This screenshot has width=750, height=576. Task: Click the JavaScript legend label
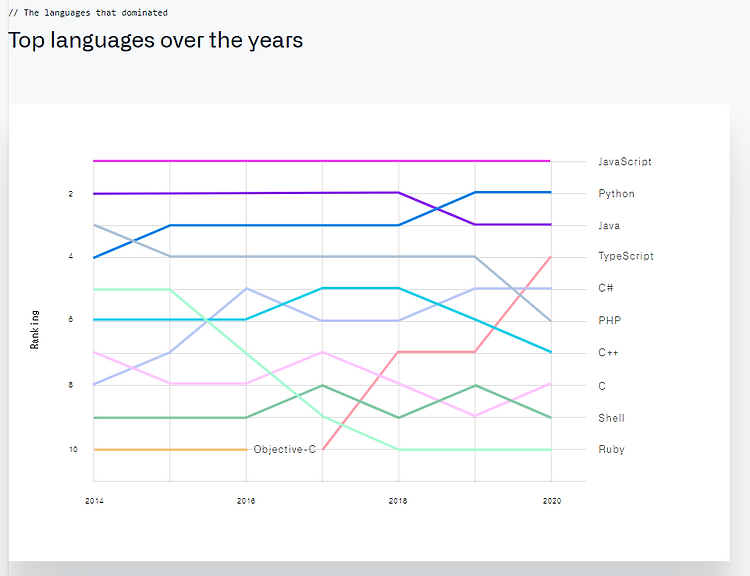[x=625, y=162]
